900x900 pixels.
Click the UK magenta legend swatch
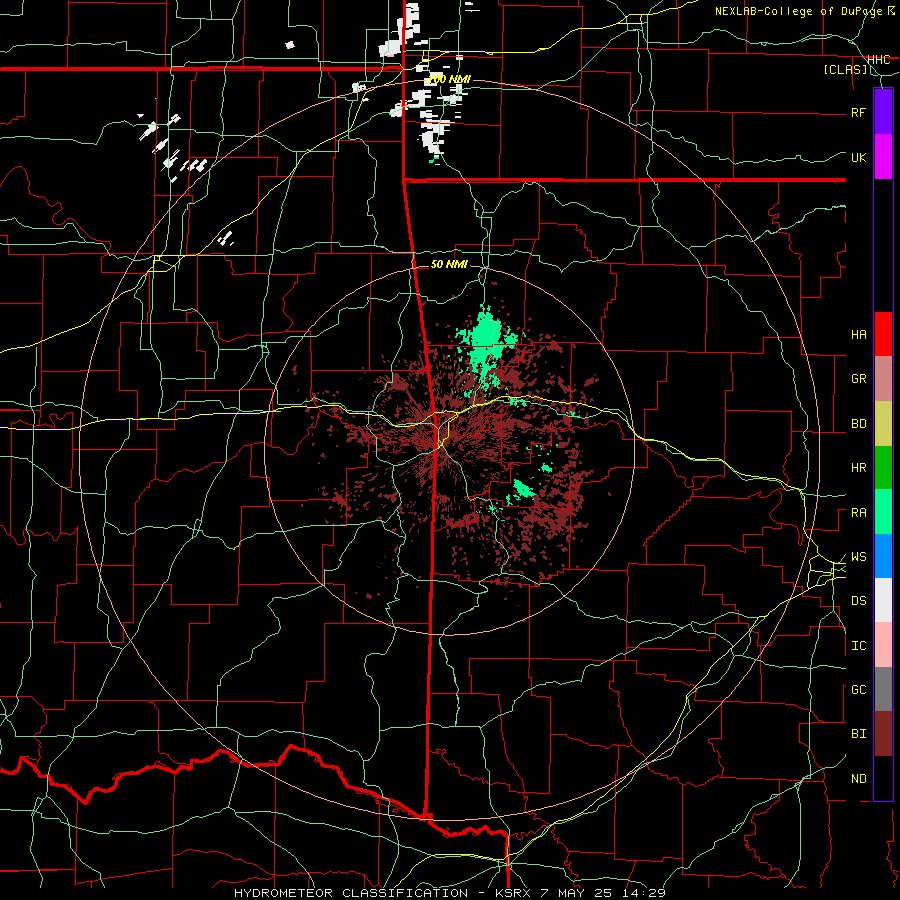(883, 157)
